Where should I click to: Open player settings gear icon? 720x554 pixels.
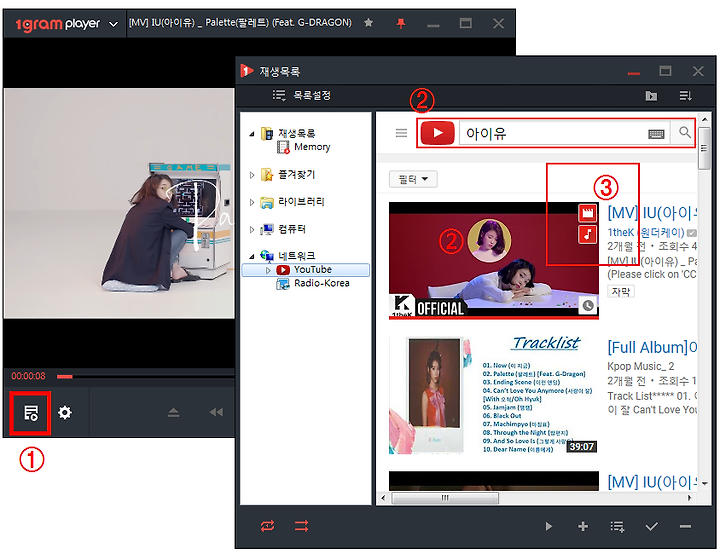[x=65, y=413]
